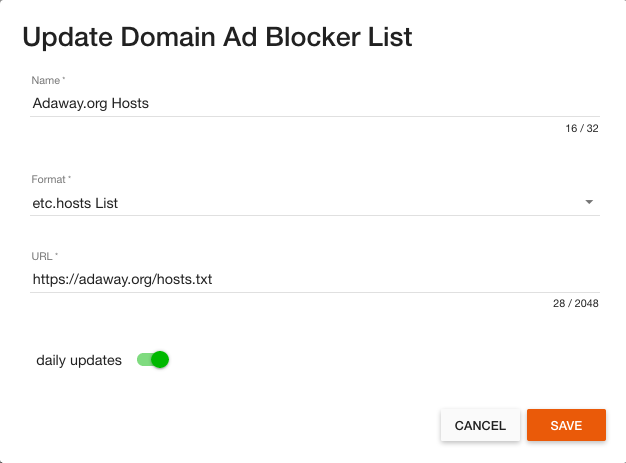This screenshot has height=463, width=626.
Task: Click the Name field label
Action: click(x=48, y=80)
